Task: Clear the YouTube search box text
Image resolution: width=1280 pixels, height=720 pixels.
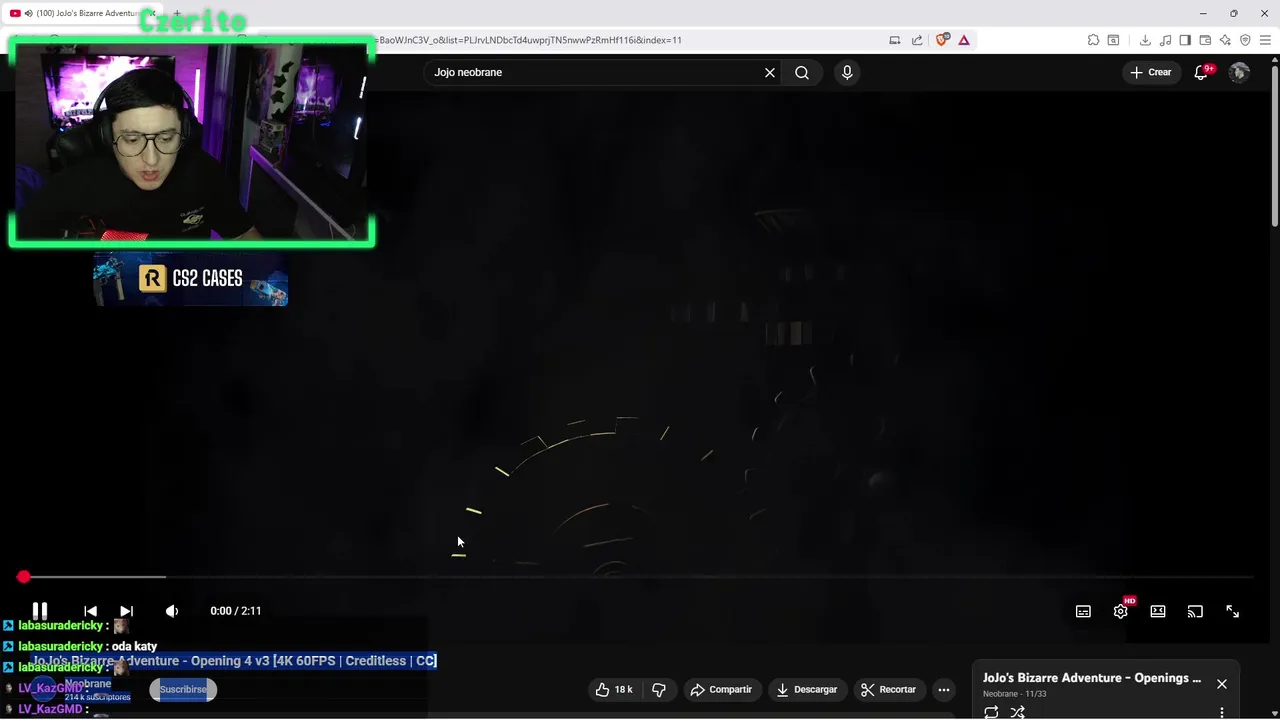Action: point(770,72)
